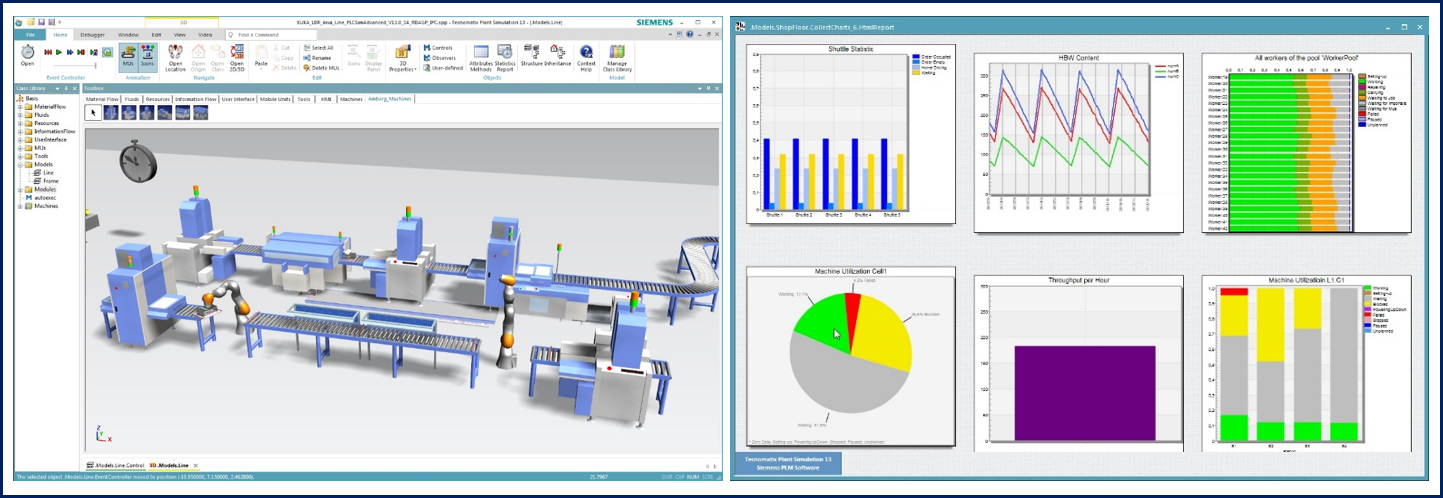Select the pointer tool in Toolbox
Viewport: 1443px width, 498px height.
pyautogui.click(x=94, y=113)
